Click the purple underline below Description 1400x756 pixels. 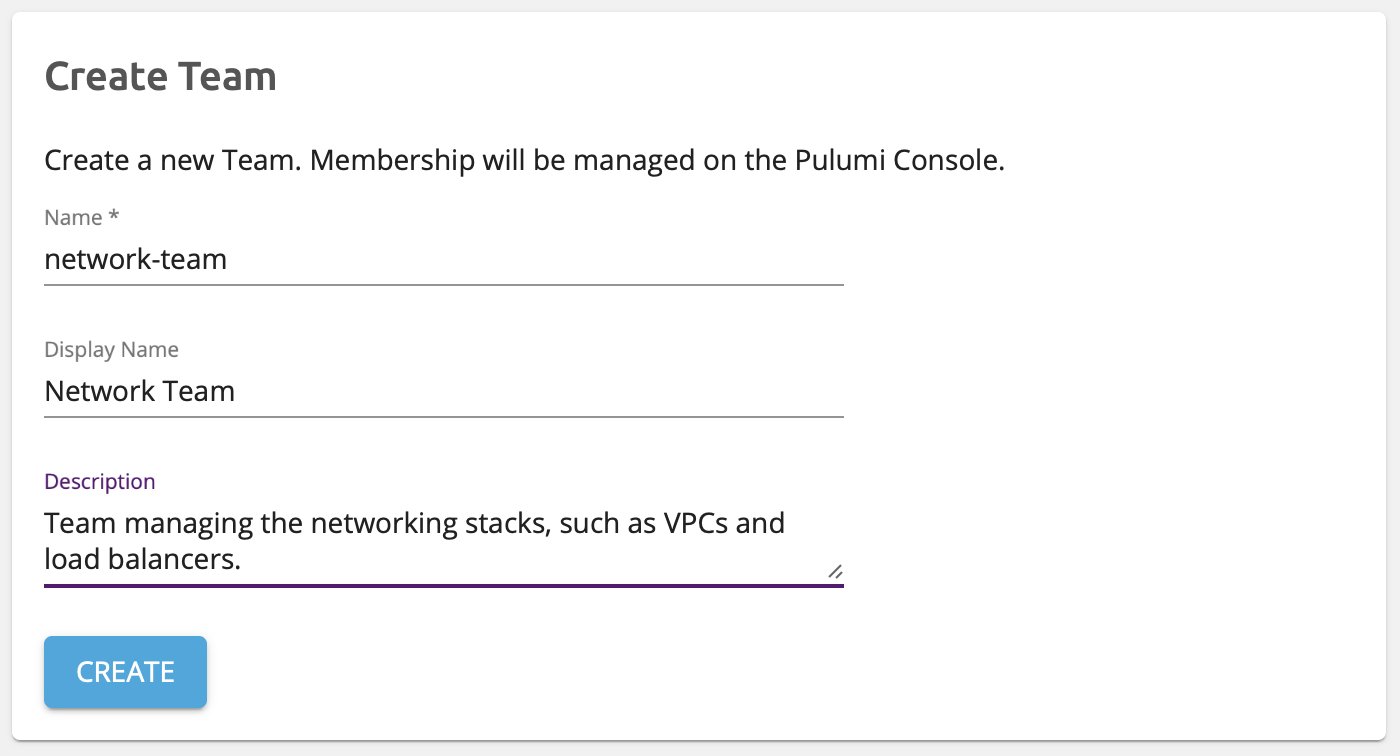pyautogui.click(x=444, y=585)
